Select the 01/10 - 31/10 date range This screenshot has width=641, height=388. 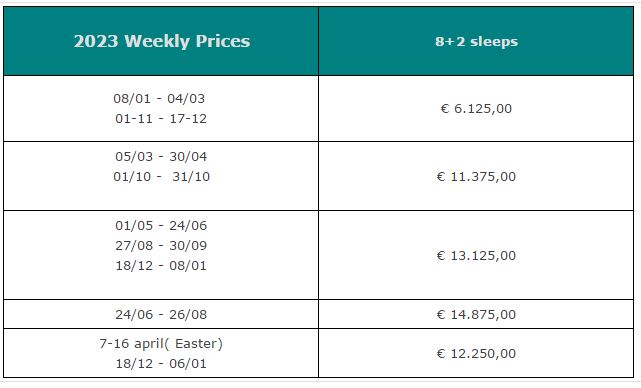pyautogui.click(x=161, y=177)
